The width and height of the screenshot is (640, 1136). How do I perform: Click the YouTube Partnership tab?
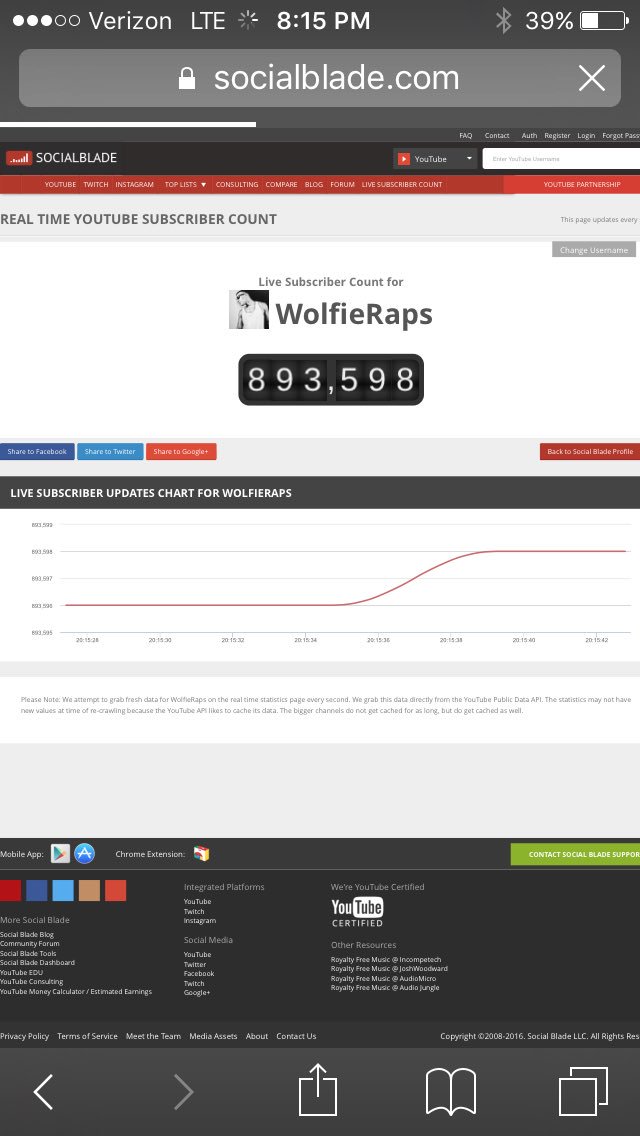(x=572, y=185)
